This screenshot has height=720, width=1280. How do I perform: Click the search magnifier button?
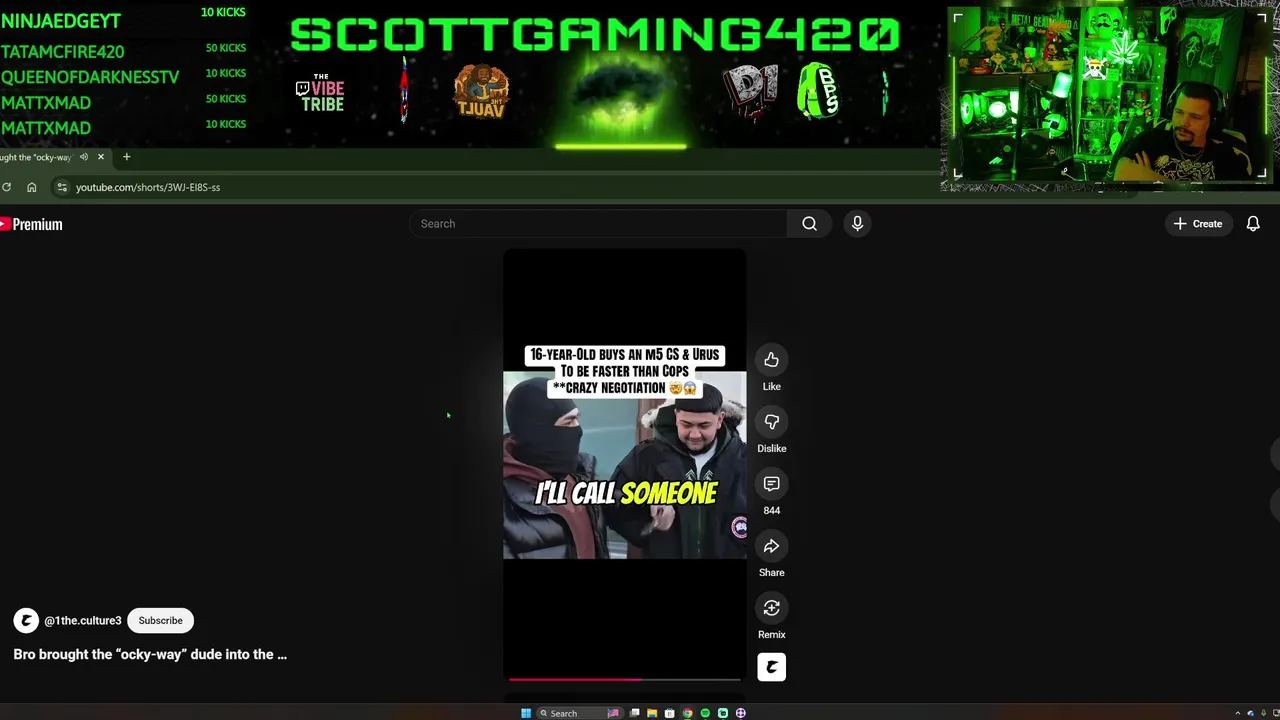coord(809,224)
